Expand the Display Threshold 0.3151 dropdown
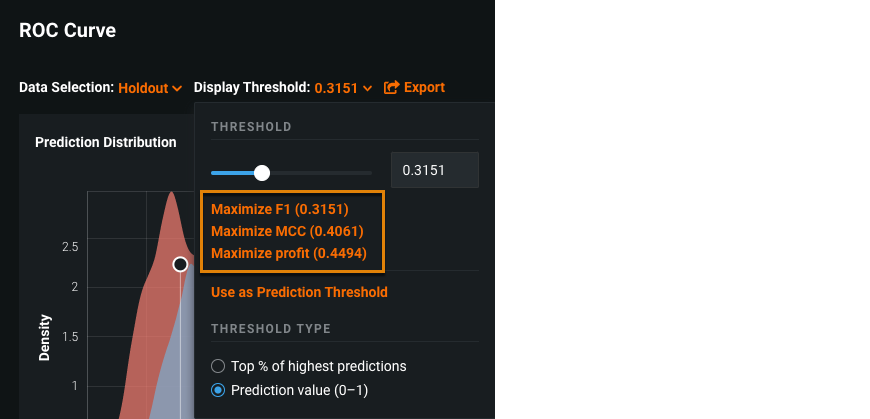This screenshot has width=870, height=419. [x=343, y=88]
